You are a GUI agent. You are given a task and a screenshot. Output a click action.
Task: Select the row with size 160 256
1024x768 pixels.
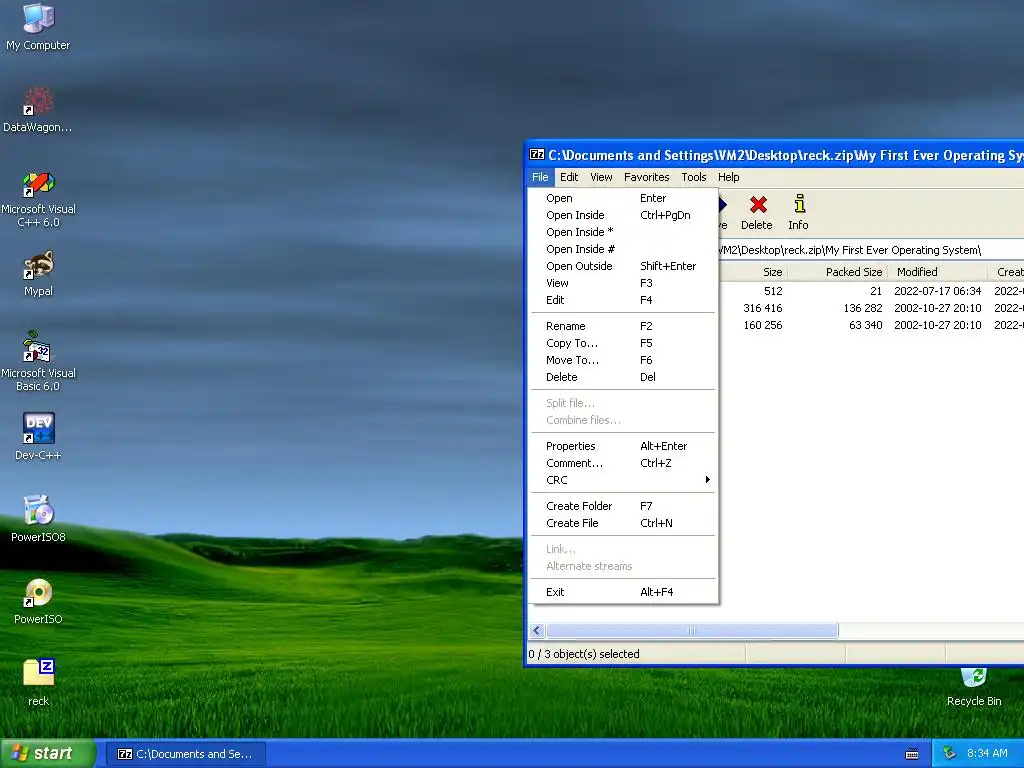click(x=871, y=325)
